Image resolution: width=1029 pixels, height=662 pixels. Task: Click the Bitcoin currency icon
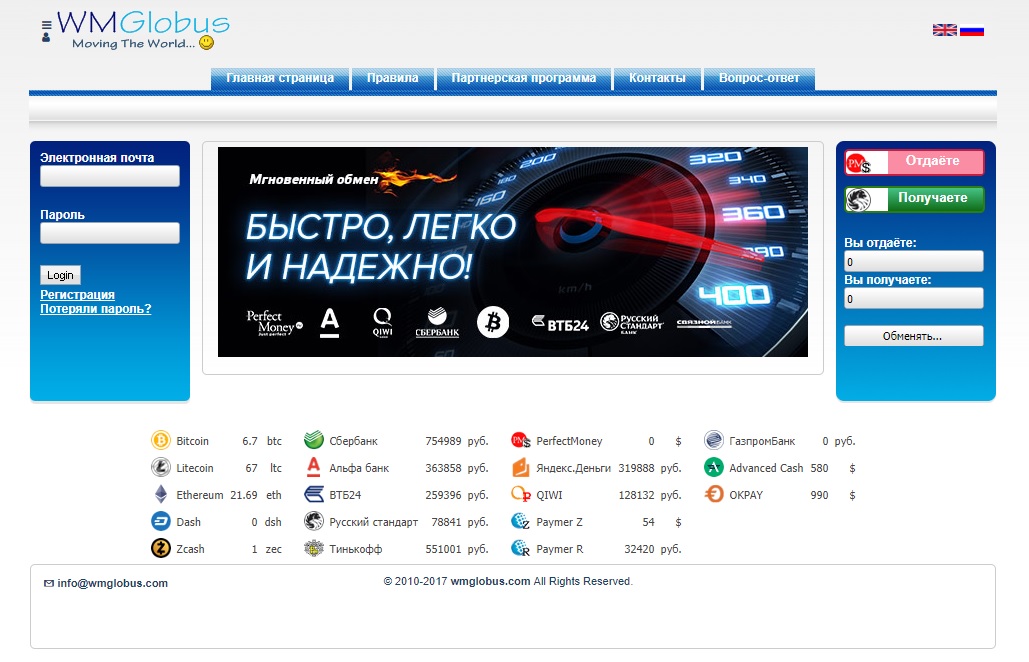161,440
